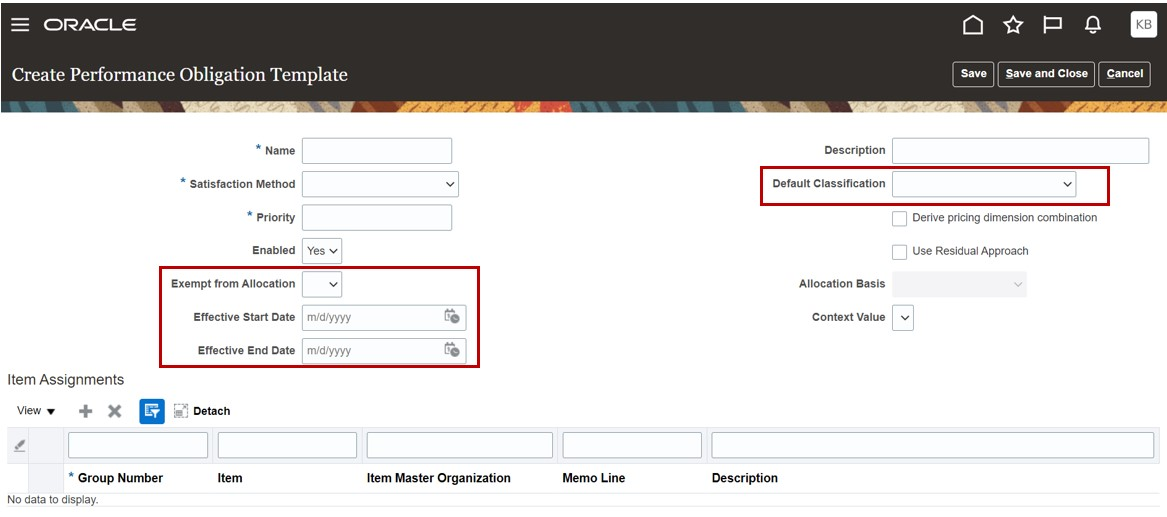
Task: Sort by Item Master Organization header
Action: [439, 478]
